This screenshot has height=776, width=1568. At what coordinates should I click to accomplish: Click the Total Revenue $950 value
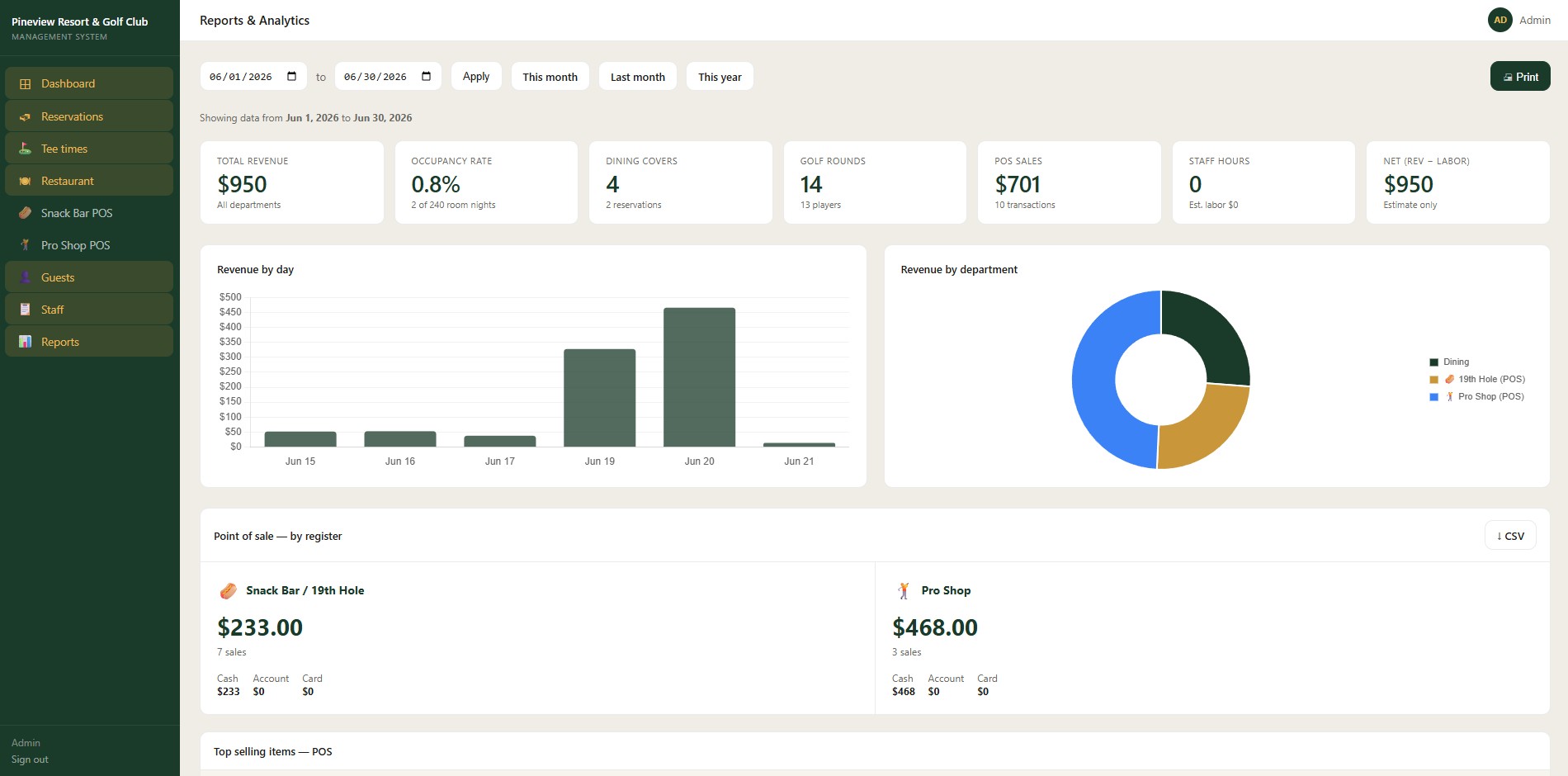(242, 184)
